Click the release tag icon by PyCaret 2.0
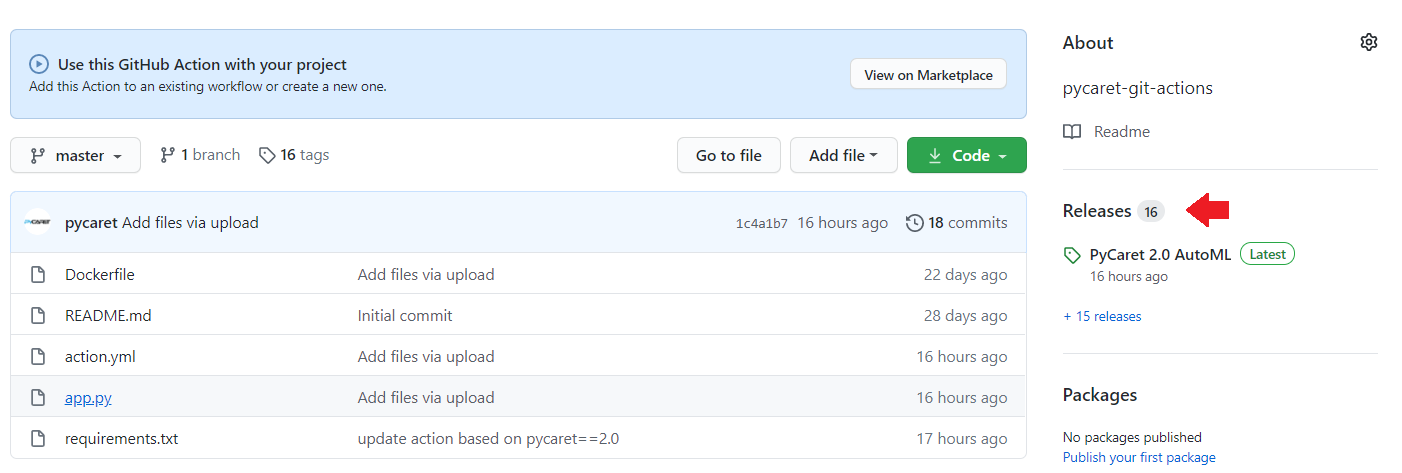The height and width of the screenshot is (473, 1402). tap(1072, 255)
